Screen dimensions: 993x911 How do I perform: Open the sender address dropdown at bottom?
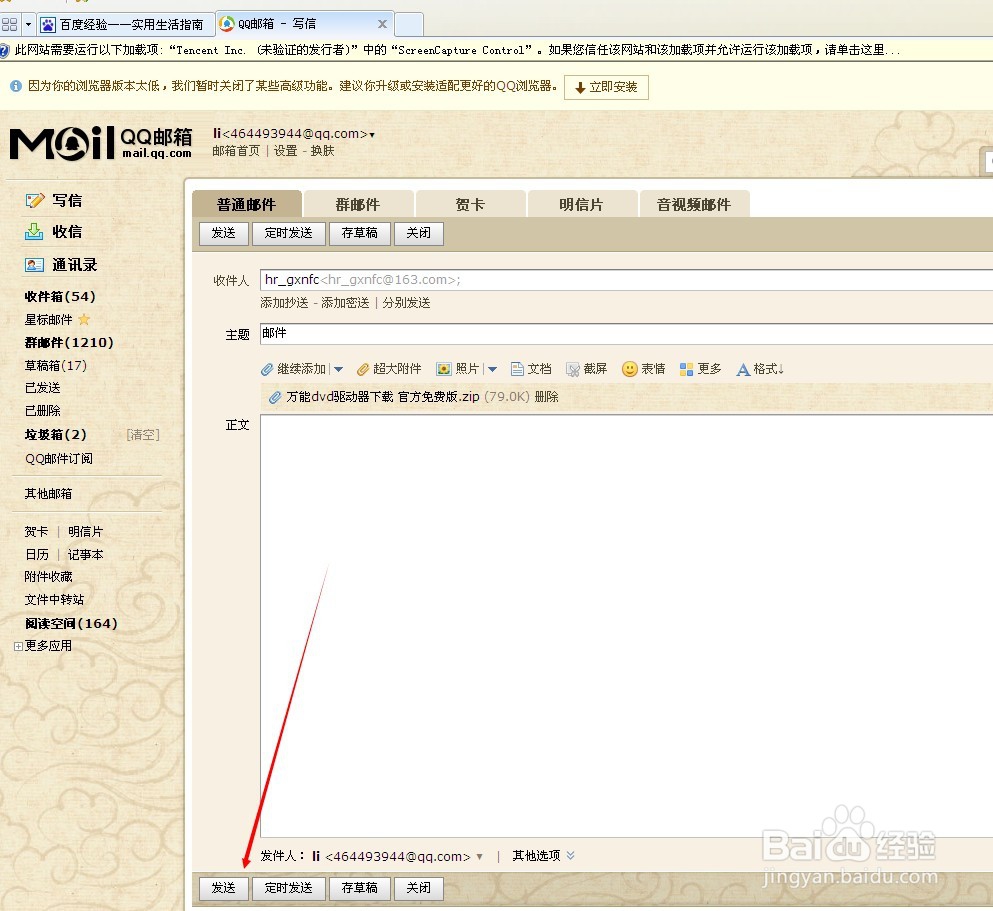479,857
